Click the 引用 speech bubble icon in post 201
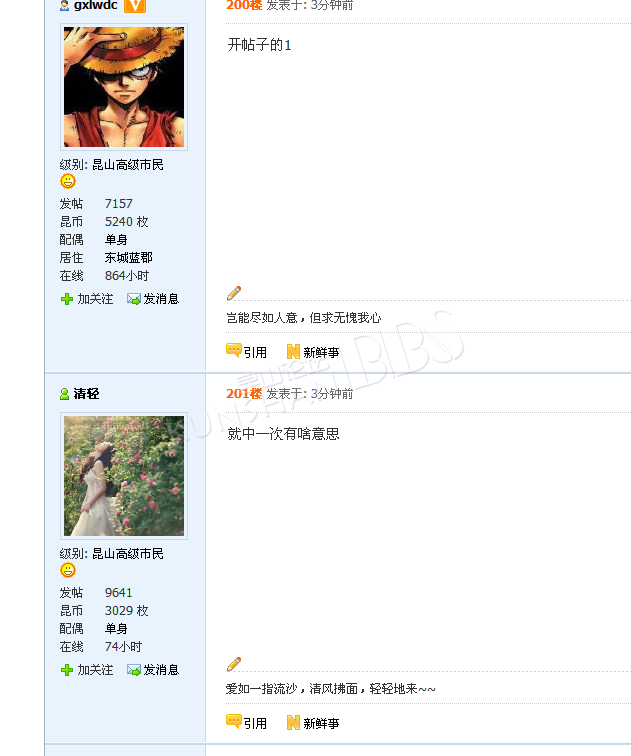 (234, 722)
